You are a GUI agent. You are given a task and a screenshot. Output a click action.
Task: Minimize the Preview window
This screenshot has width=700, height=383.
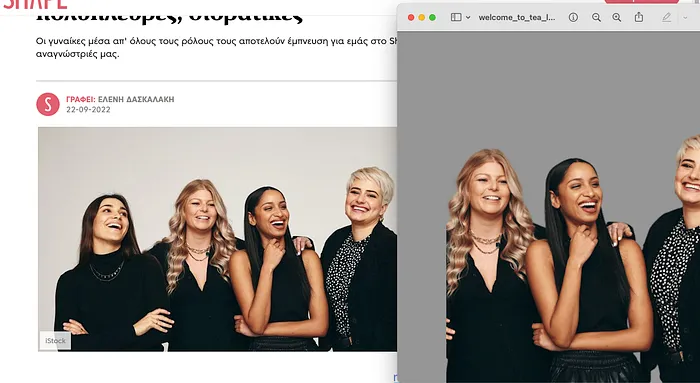422,17
